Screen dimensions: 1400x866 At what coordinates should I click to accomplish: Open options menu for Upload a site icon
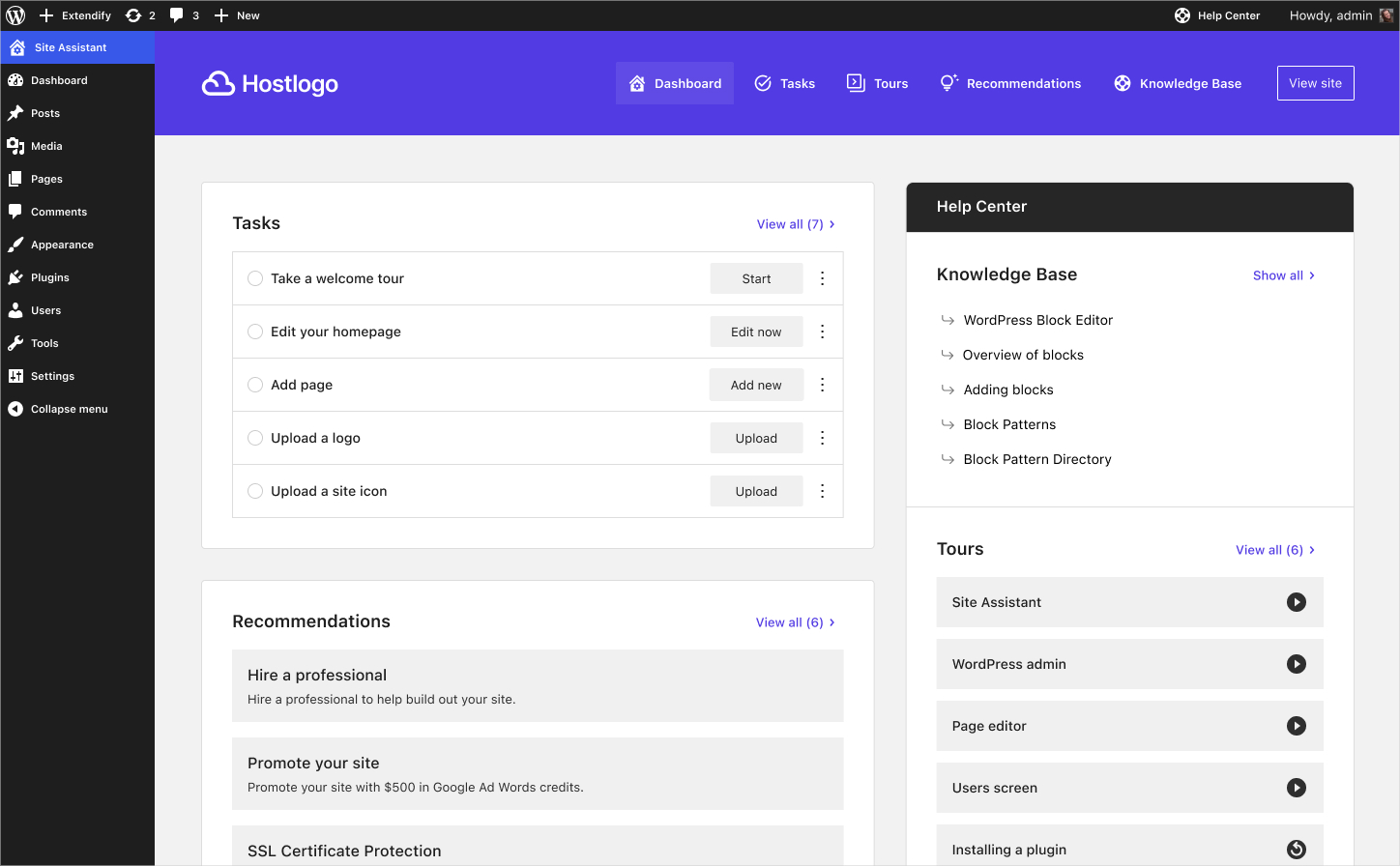coord(822,491)
